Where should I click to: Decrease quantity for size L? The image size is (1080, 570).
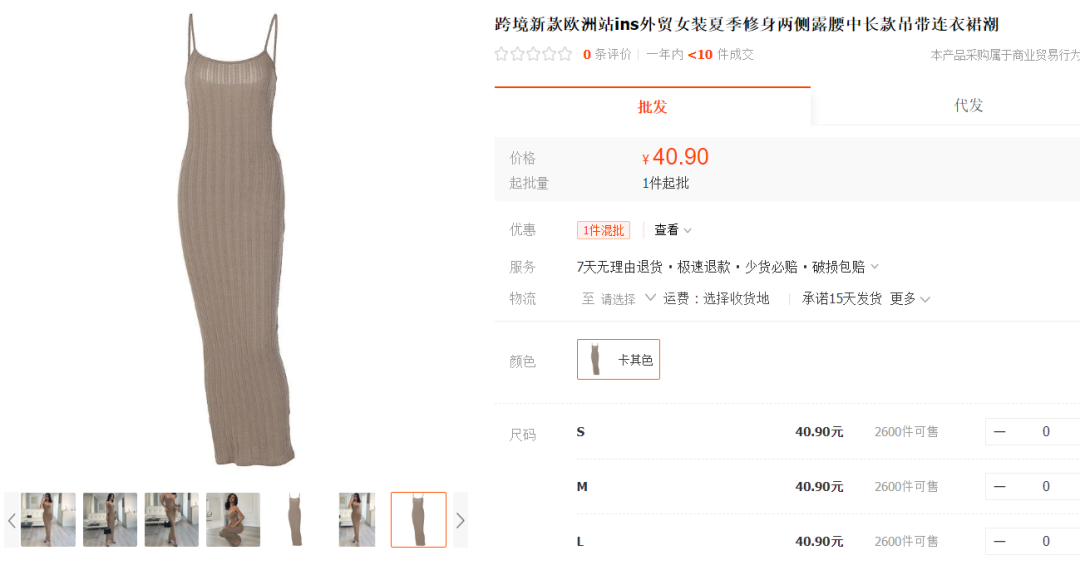tap(999, 542)
